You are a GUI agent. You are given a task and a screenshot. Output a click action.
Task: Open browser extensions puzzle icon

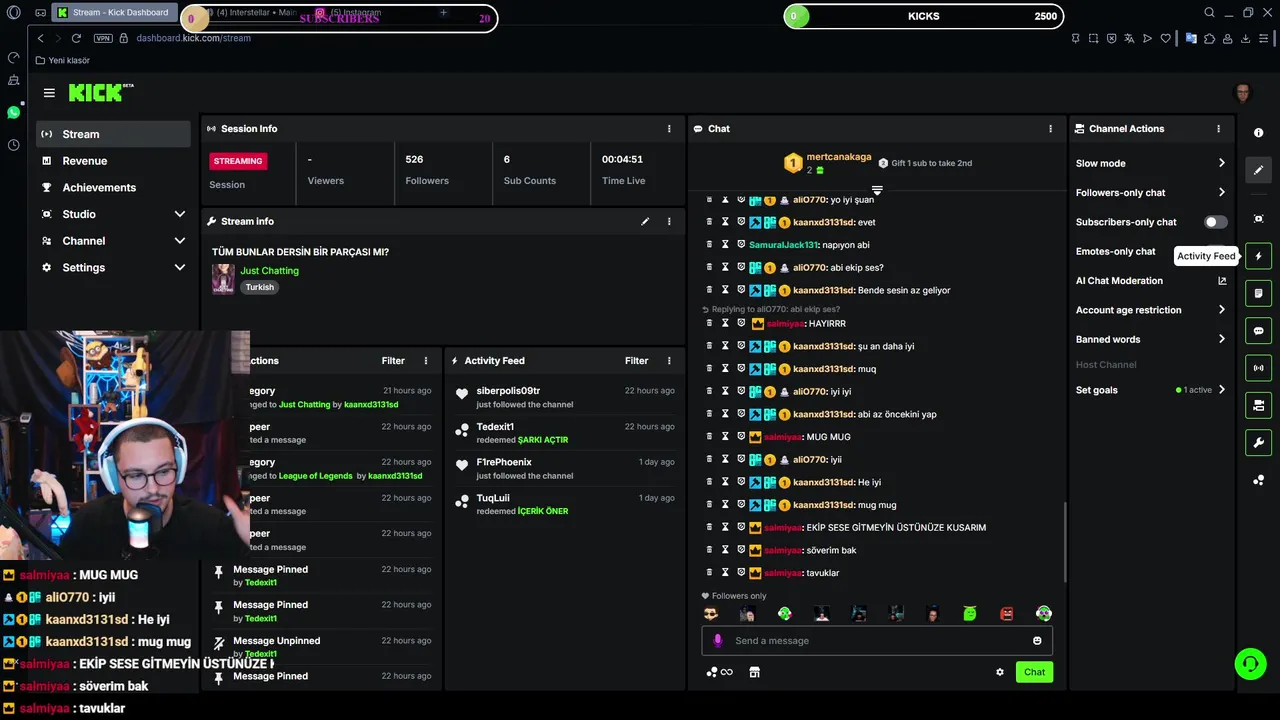pyautogui.click(x=1209, y=38)
